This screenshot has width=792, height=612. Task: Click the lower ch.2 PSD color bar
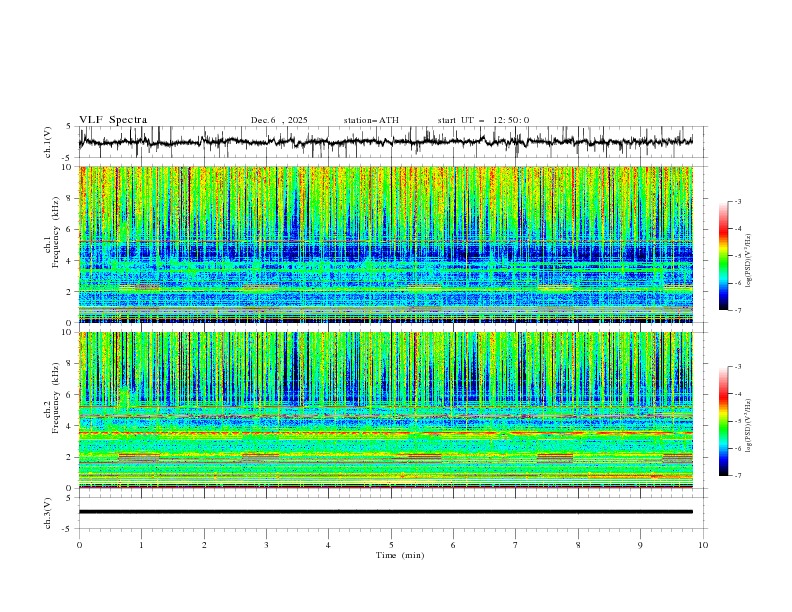point(723,421)
